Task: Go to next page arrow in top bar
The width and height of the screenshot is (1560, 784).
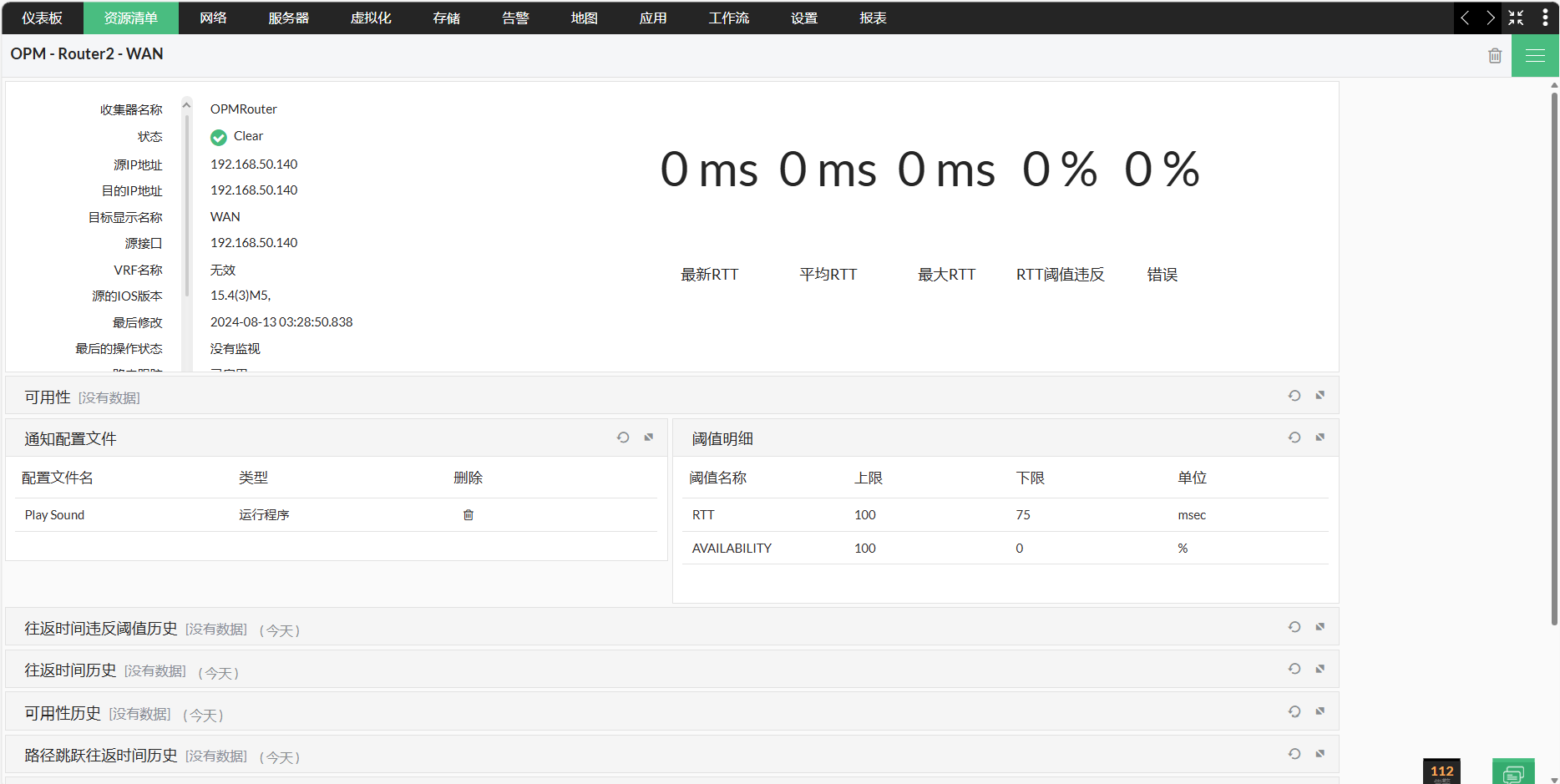Action: point(1490,18)
